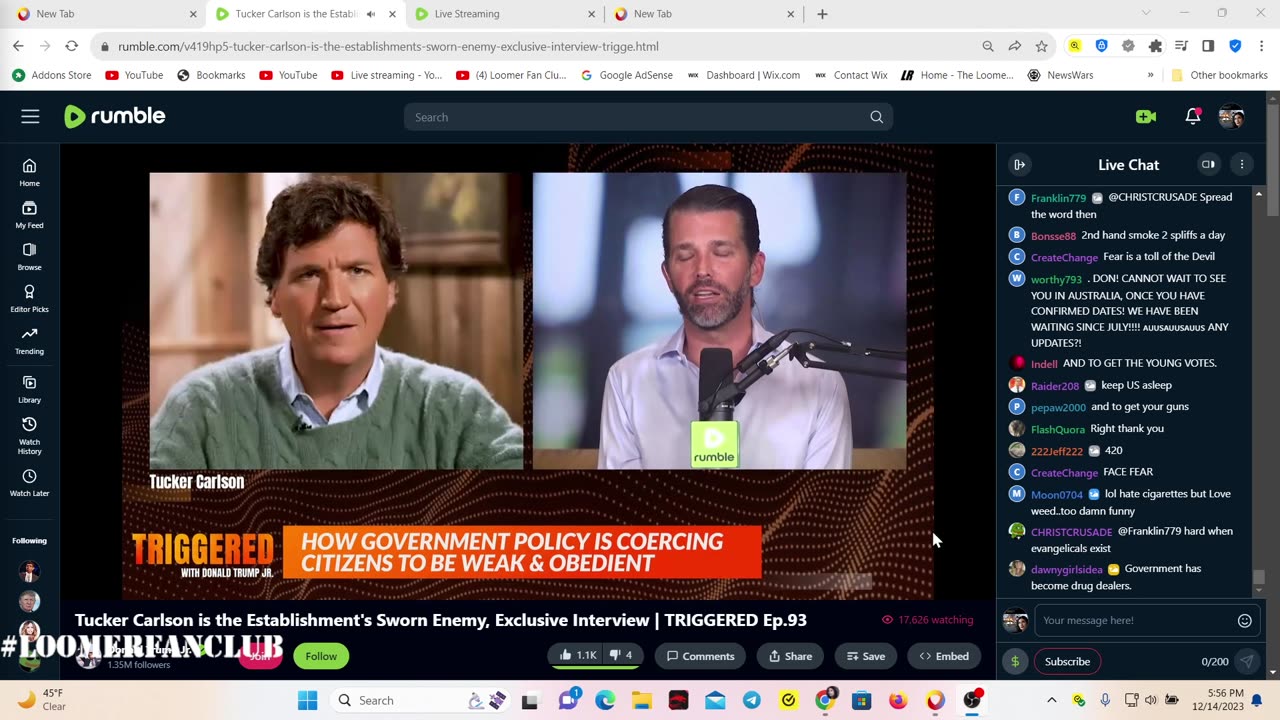Open the Dashboard | Wix.com bookmark
The image size is (1280, 720).
743,75
